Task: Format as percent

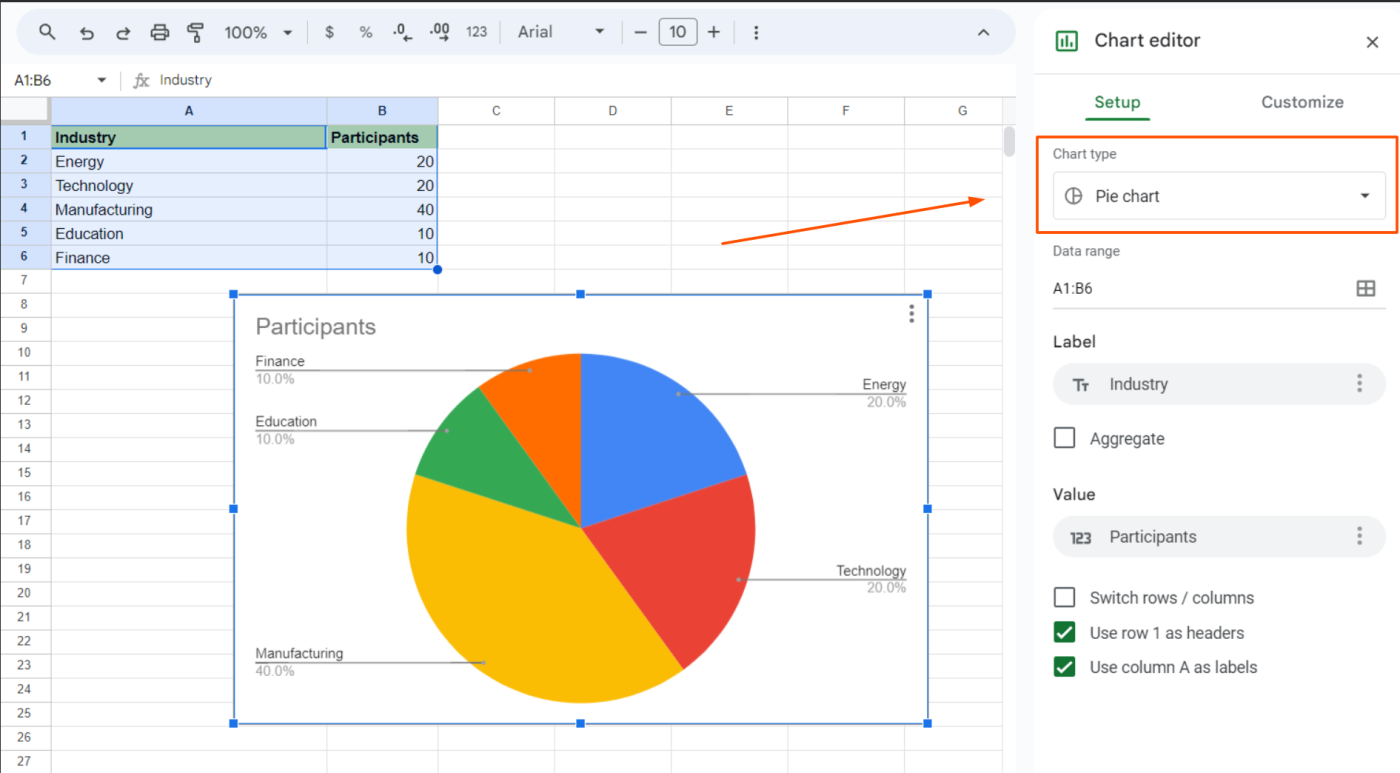Action: tap(366, 32)
